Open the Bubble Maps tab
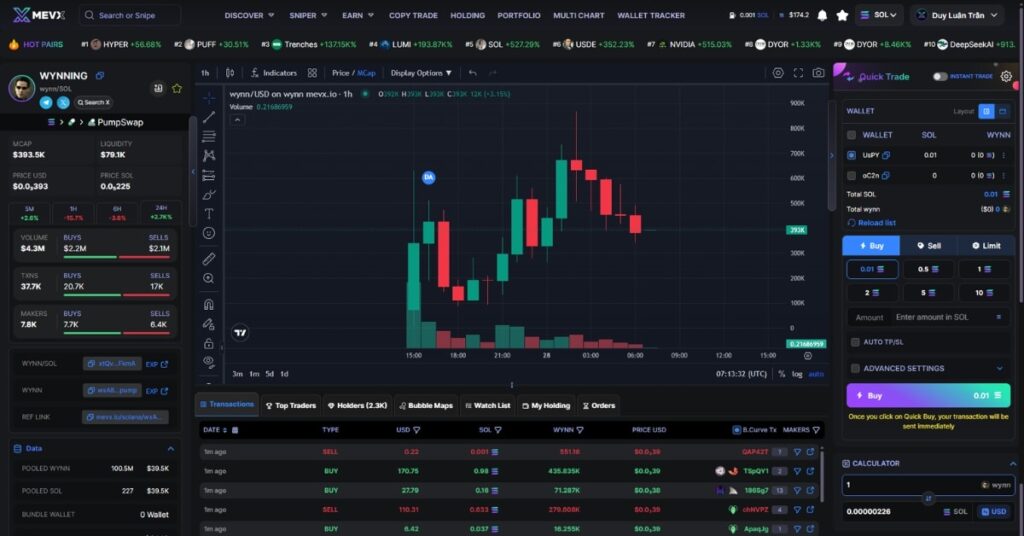1024x536 pixels. tap(426, 405)
